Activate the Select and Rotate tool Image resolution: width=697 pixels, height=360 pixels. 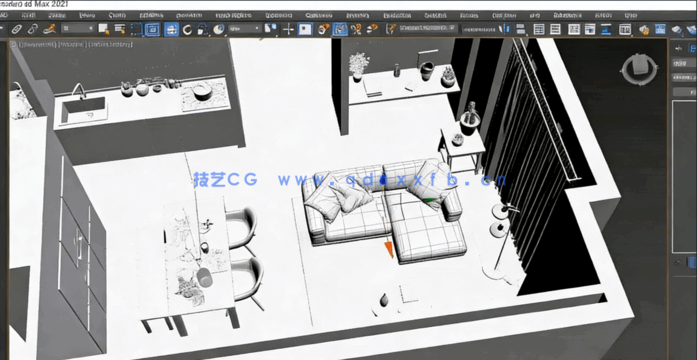(187, 29)
